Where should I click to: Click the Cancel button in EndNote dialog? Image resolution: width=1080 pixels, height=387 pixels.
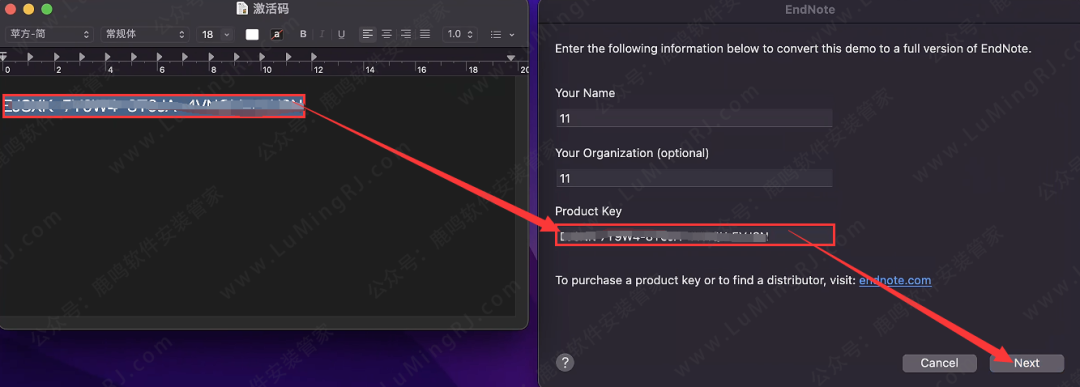point(939,363)
